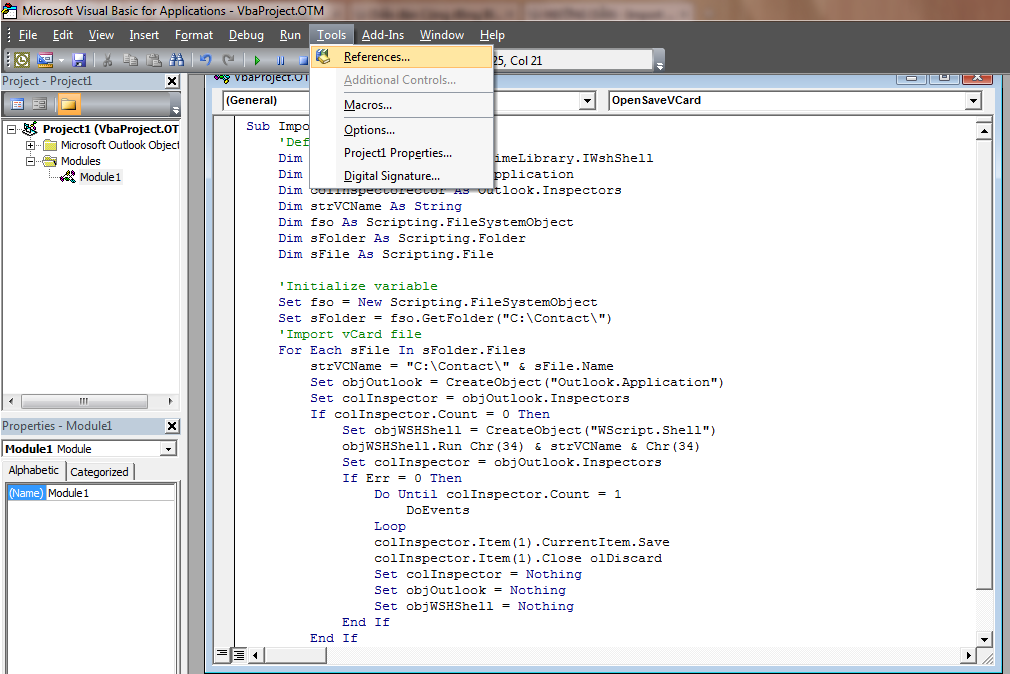Viewport: 1010px width, 674px height.
Task: Open the Insert object dropdown arrow
Action: coord(61,60)
